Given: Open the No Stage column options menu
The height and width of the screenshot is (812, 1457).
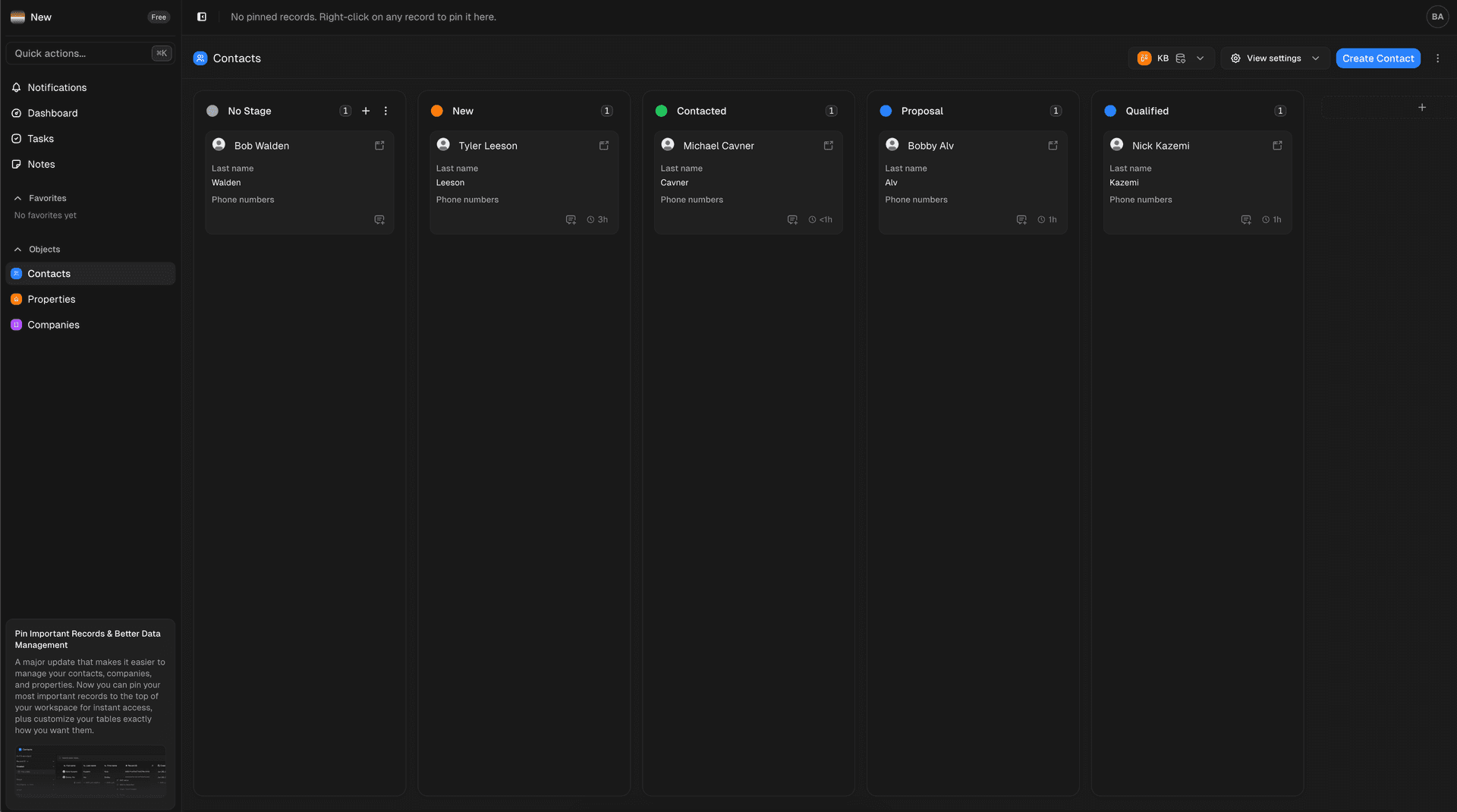Looking at the screenshot, I should click(x=386, y=111).
